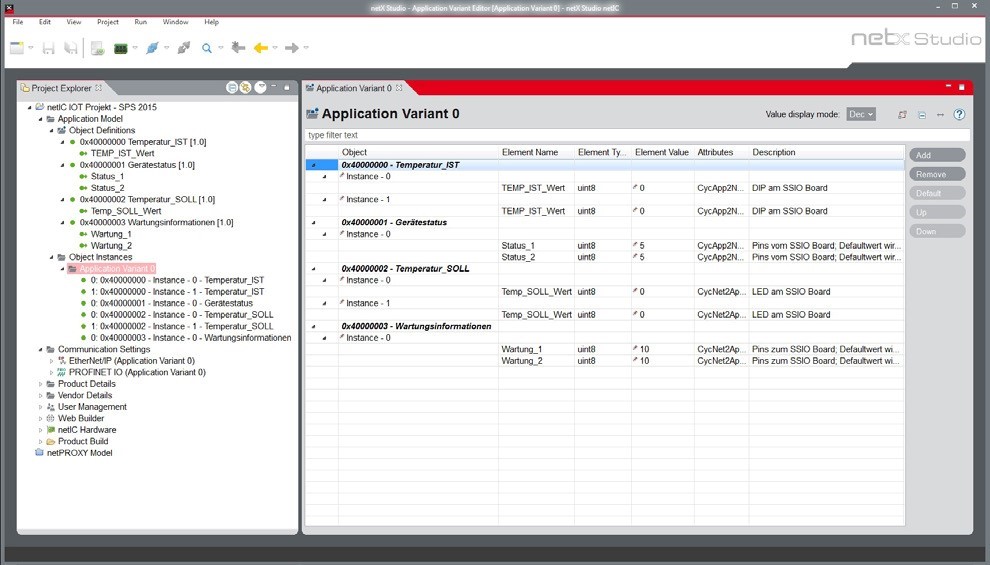Collapse the Object Definitions tree node
990x565 pixels.
click(52, 131)
